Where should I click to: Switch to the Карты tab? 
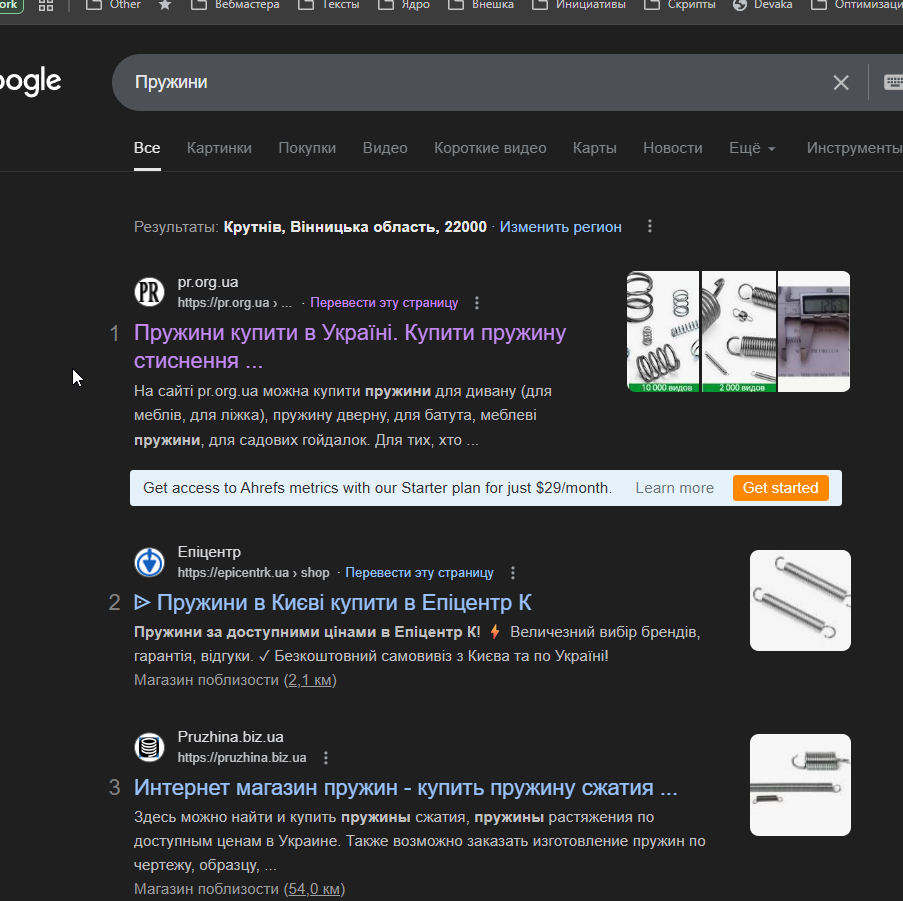coord(594,148)
